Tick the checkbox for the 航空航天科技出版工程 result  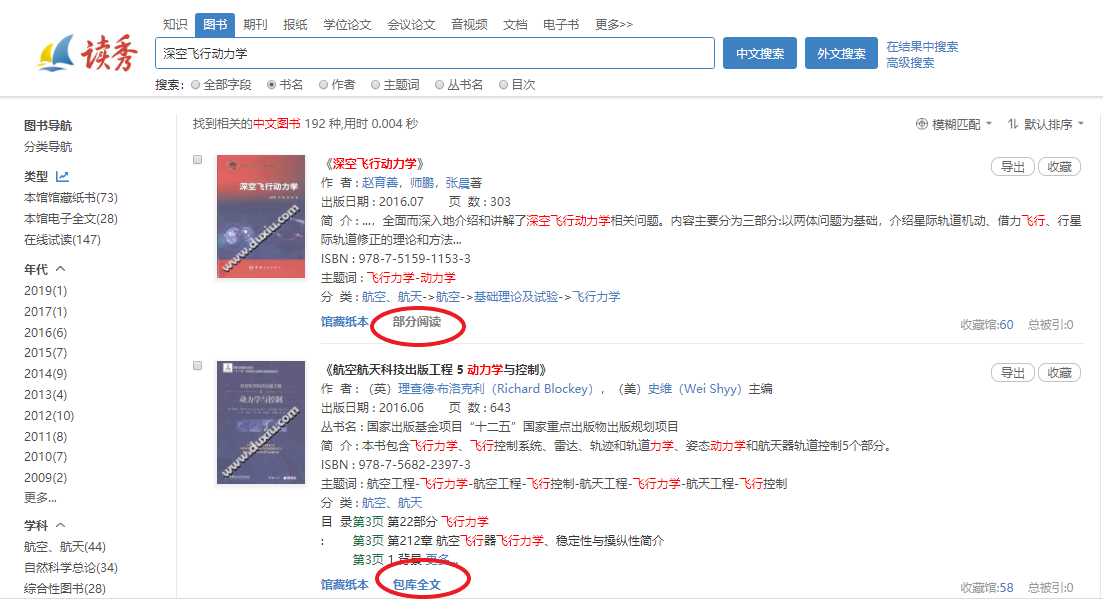197,366
